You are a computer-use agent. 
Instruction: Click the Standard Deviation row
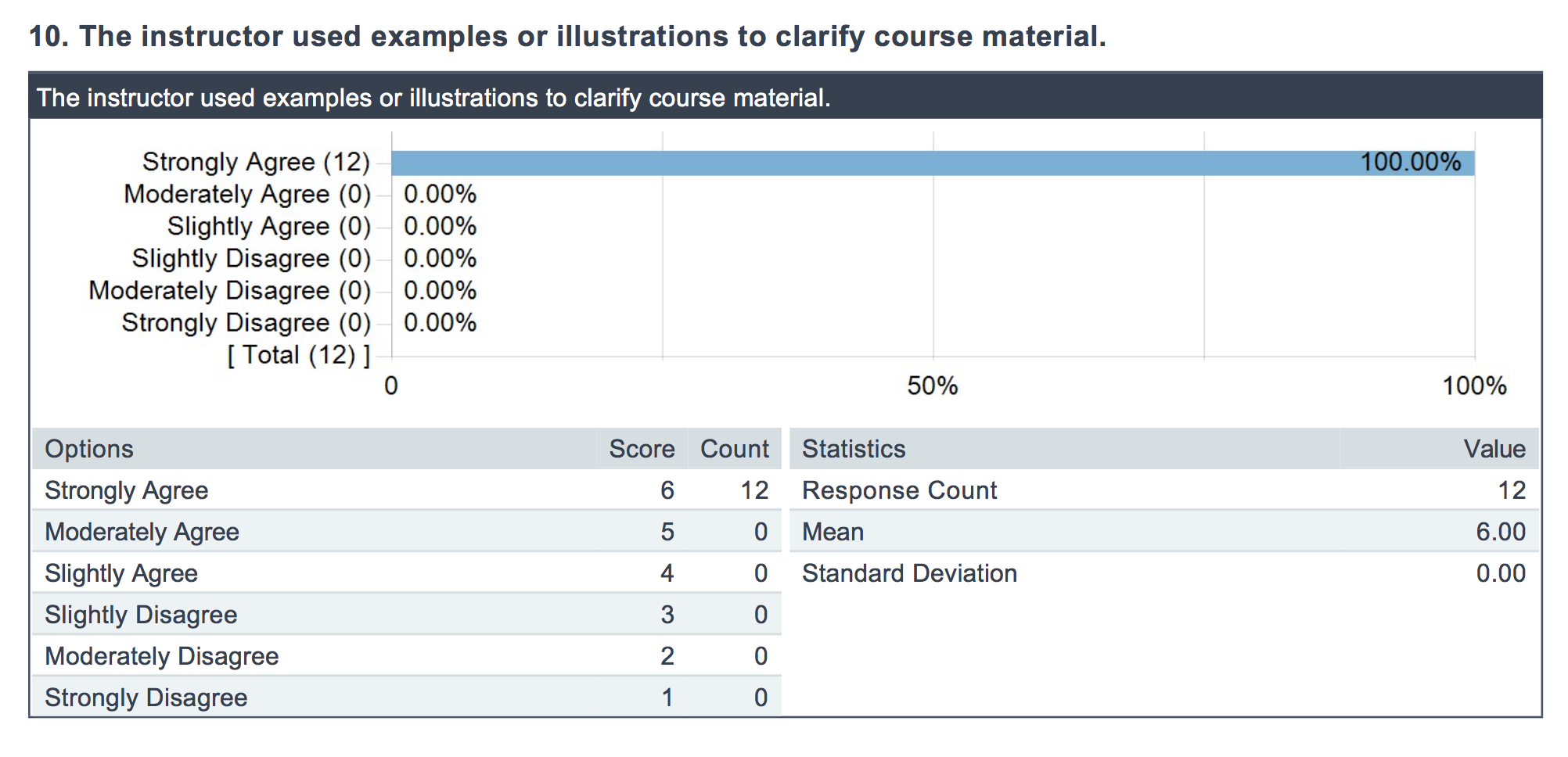click(x=1164, y=573)
